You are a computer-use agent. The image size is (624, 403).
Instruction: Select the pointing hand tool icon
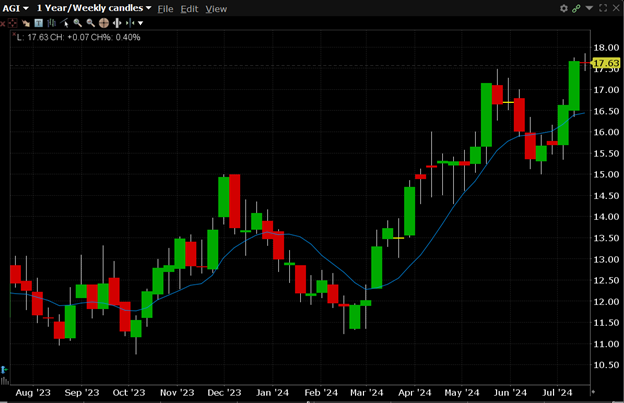pyautogui.click(x=26, y=23)
